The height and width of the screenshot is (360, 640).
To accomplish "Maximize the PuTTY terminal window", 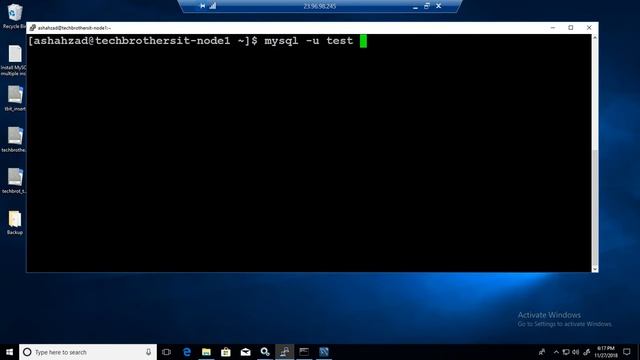I will click(x=571, y=28).
